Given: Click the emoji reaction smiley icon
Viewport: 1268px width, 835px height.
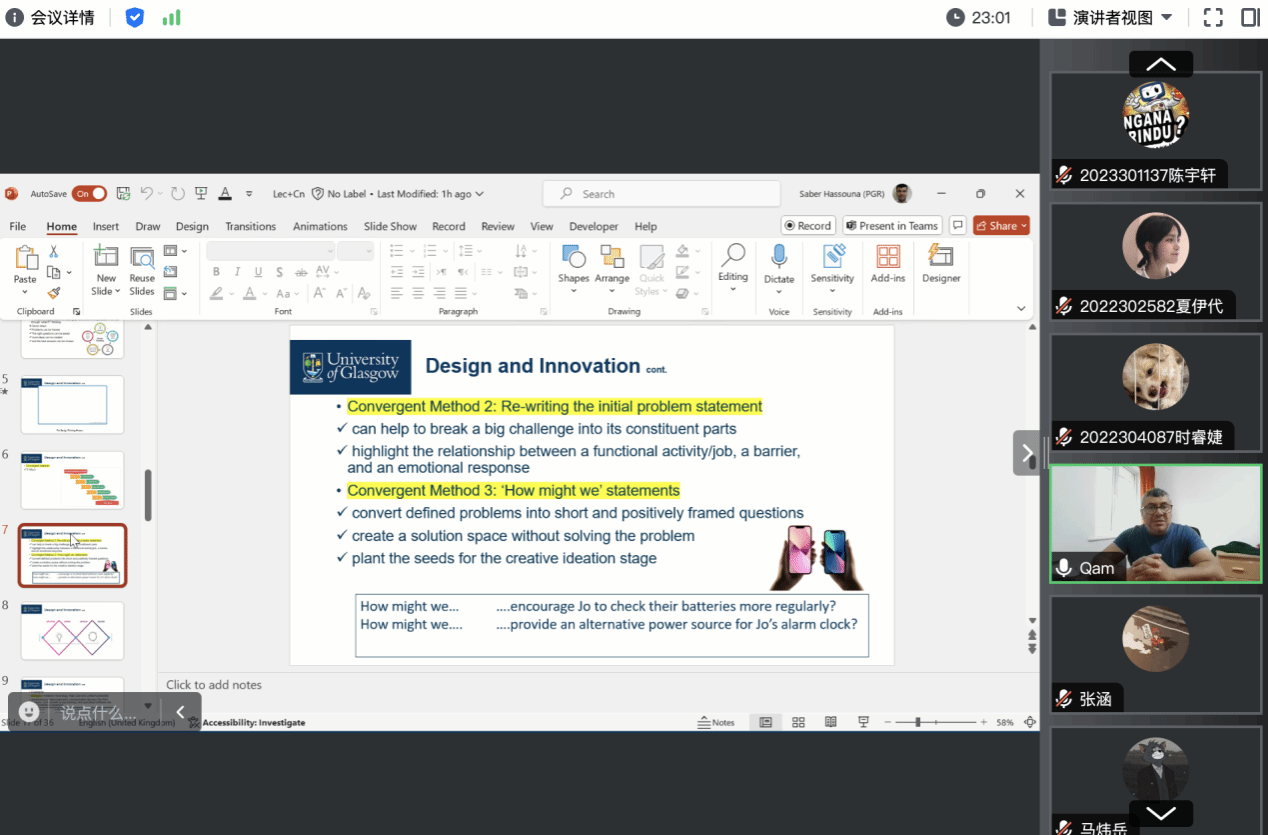Looking at the screenshot, I should coord(30,712).
